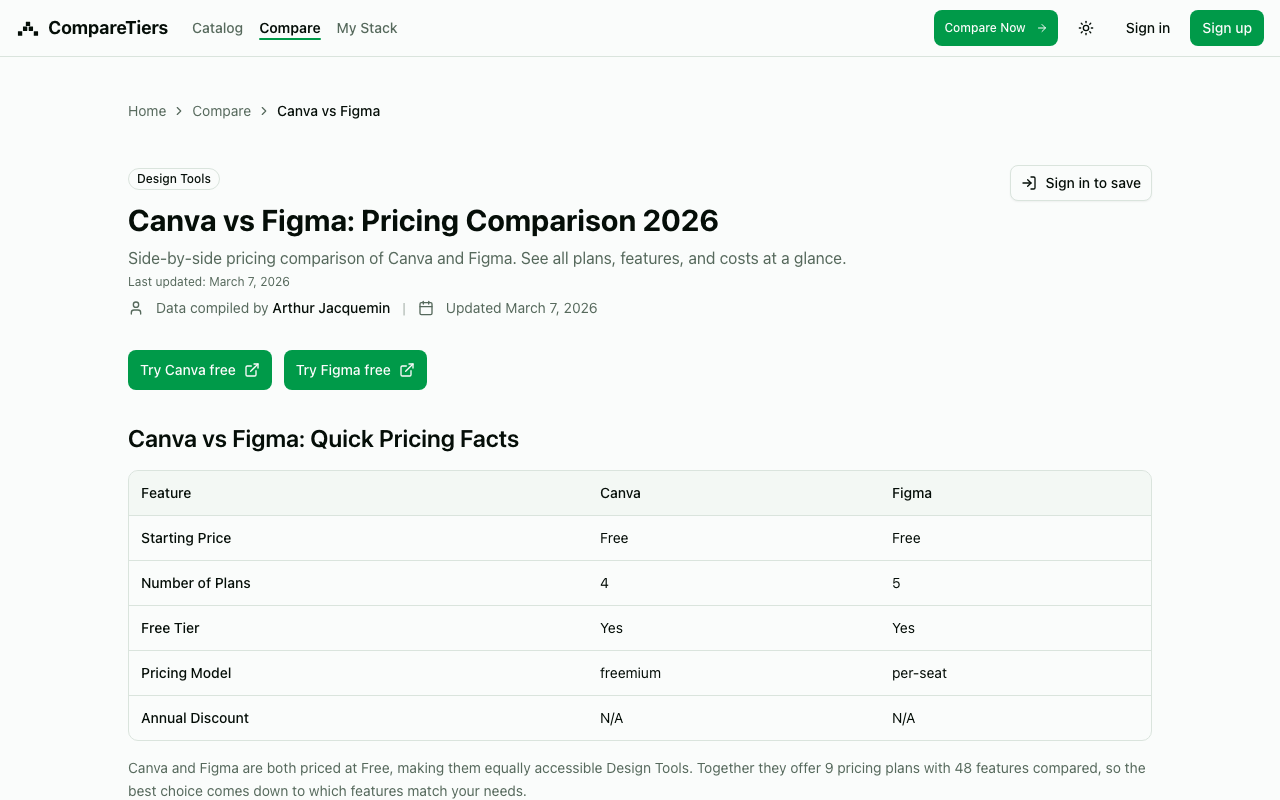Click the external link icon on Try Canva free

pos(252,370)
